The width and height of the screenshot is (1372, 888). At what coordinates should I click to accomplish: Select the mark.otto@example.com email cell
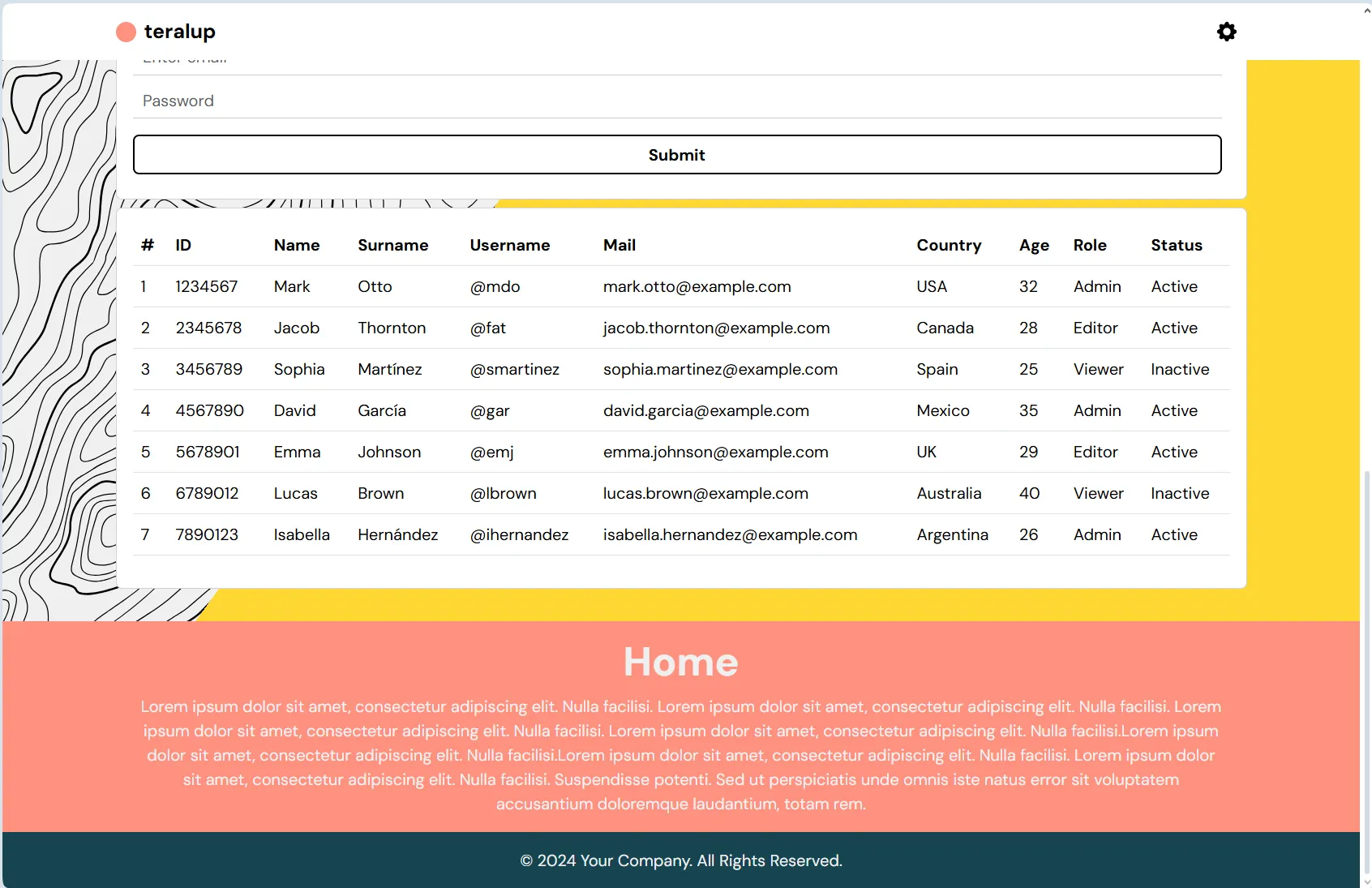697,286
